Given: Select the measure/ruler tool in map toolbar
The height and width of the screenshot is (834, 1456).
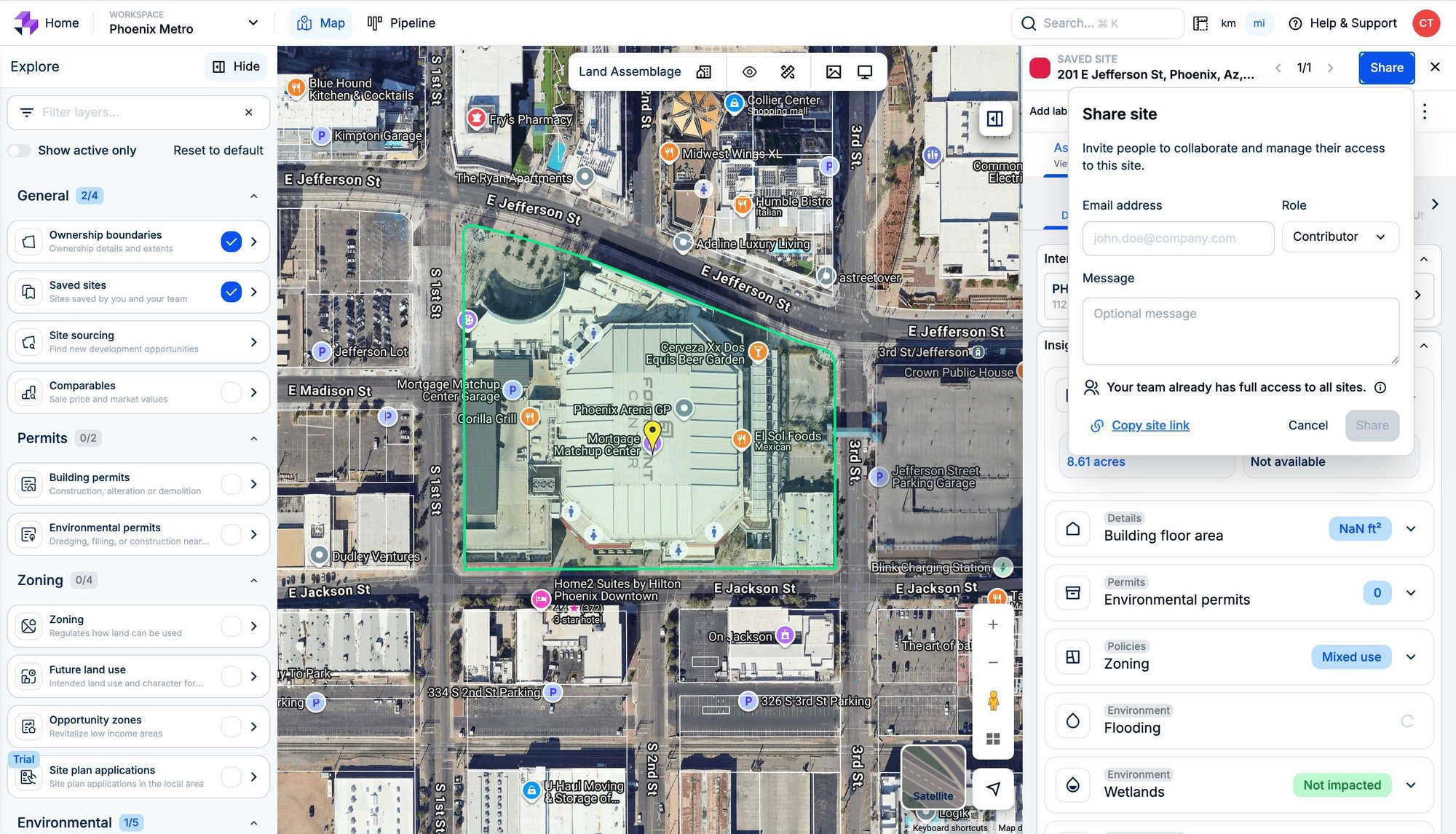Looking at the screenshot, I should [788, 71].
